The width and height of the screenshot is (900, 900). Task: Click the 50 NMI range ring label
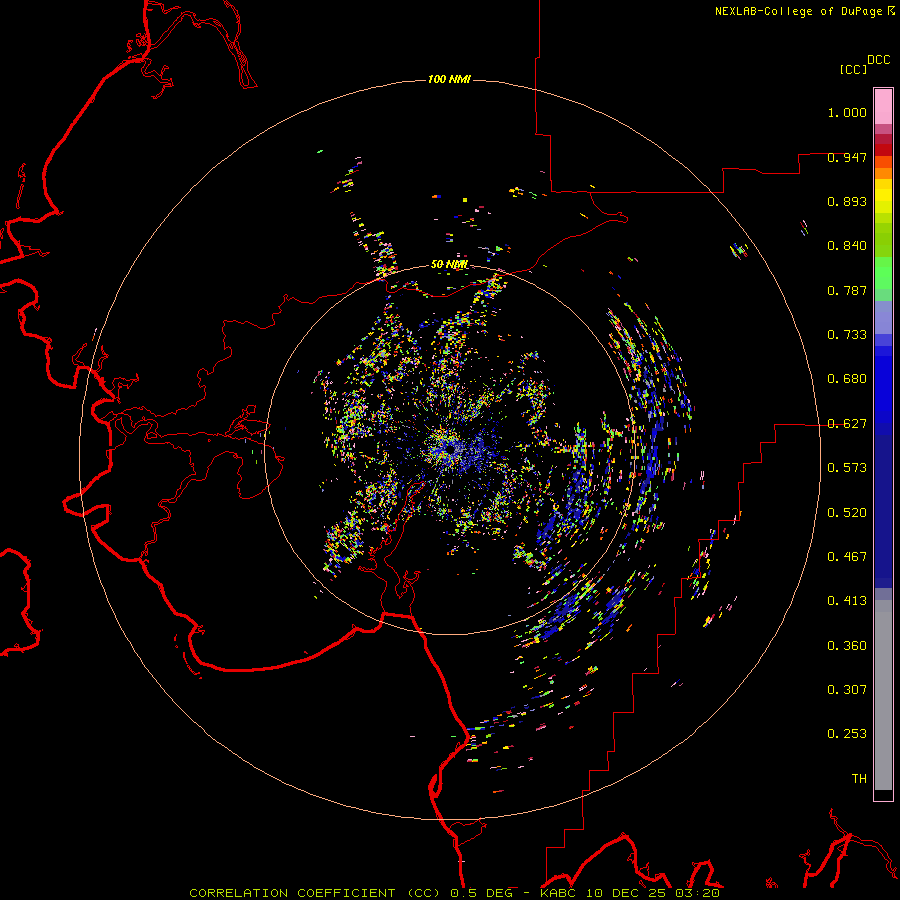point(449,264)
